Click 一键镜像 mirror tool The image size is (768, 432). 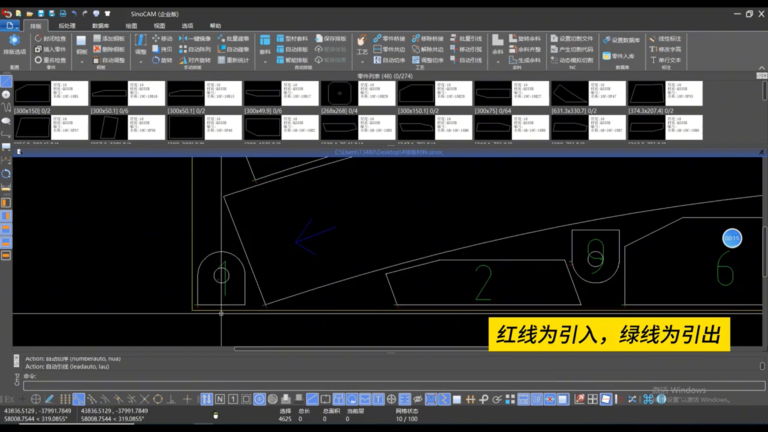tap(195, 38)
